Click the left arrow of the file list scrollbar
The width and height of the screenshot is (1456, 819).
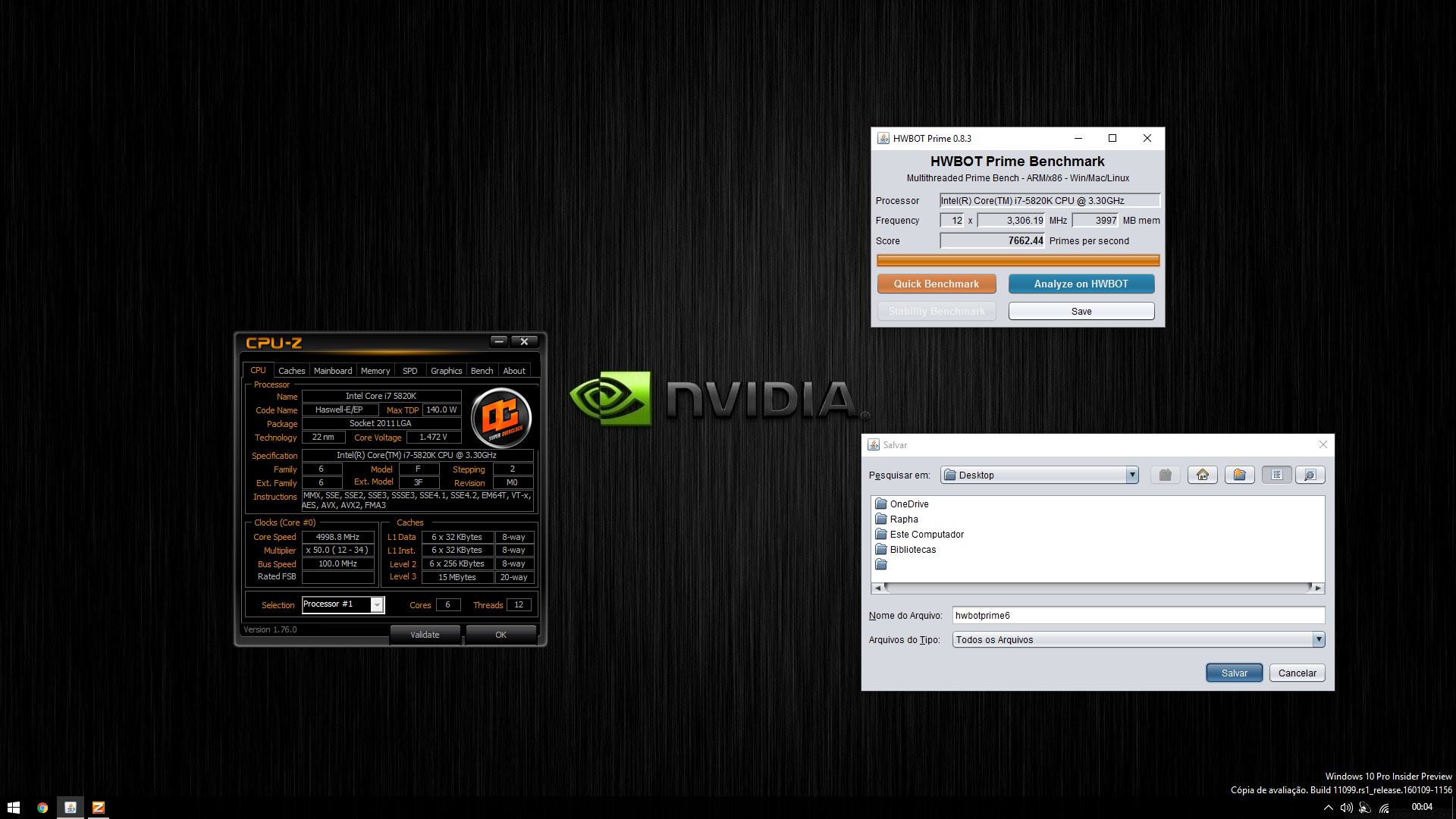click(877, 588)
